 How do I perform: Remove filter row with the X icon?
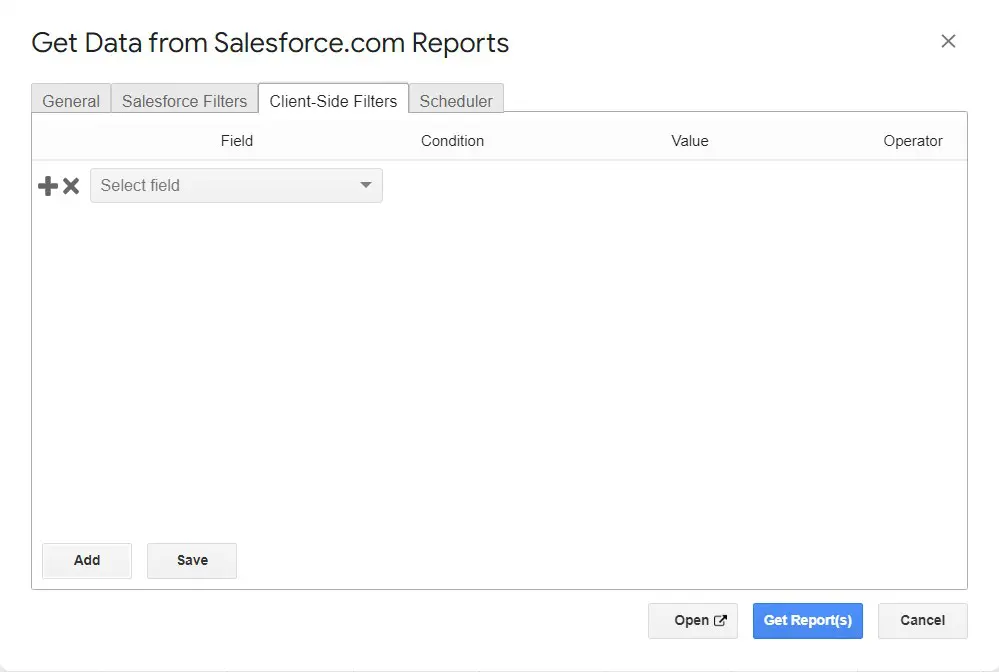click(71, 186)
